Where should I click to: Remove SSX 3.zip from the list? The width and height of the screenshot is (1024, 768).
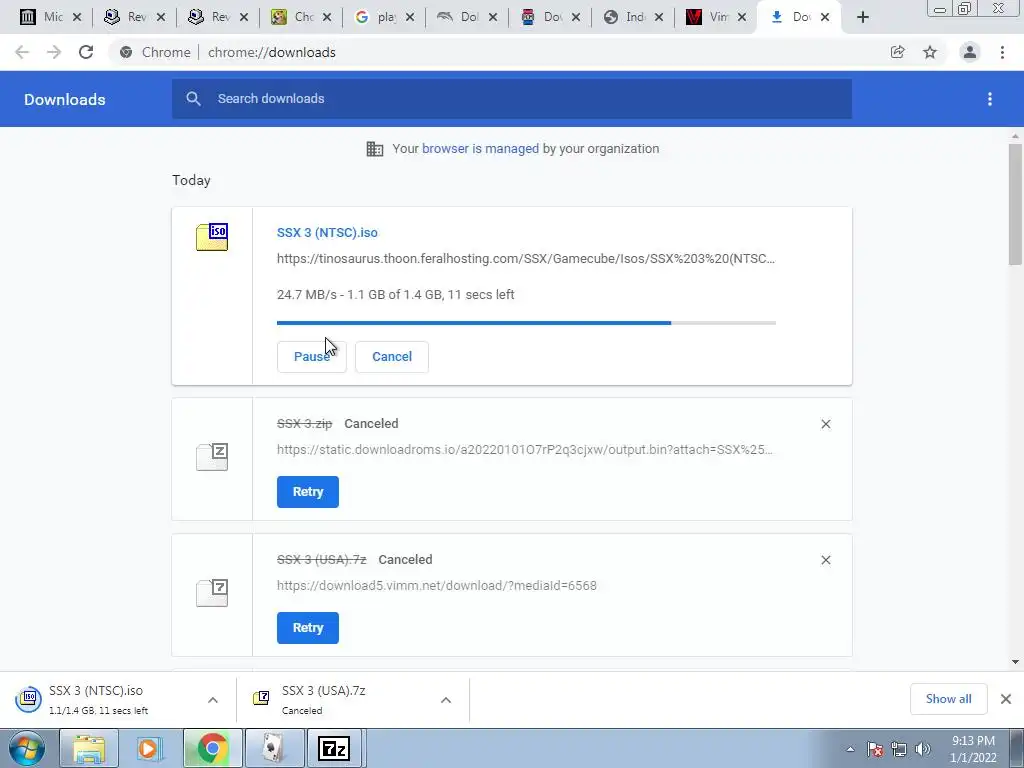click(x=825, y=424)
